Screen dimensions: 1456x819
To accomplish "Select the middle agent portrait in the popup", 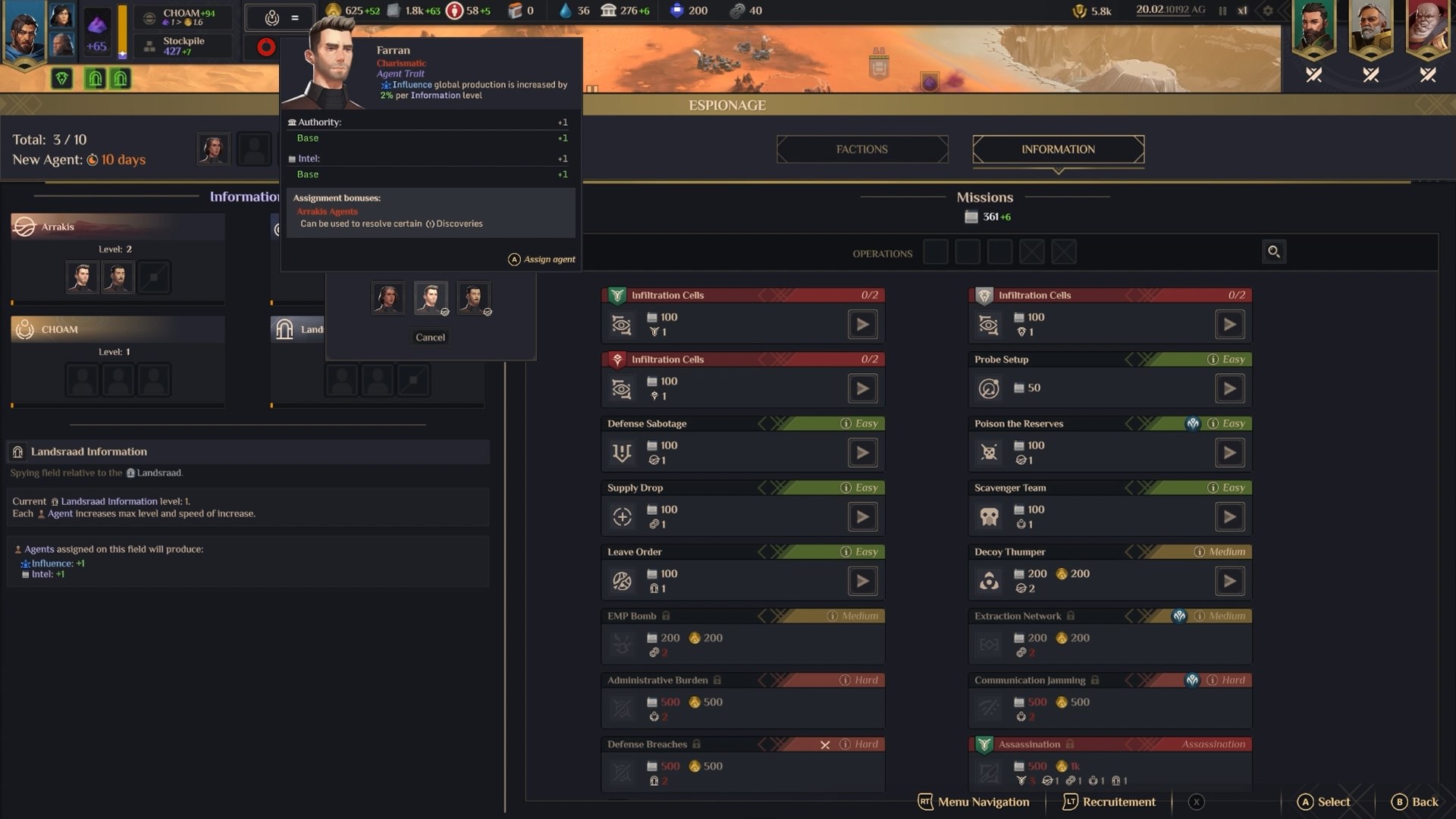I will click(x=431, y=298).
